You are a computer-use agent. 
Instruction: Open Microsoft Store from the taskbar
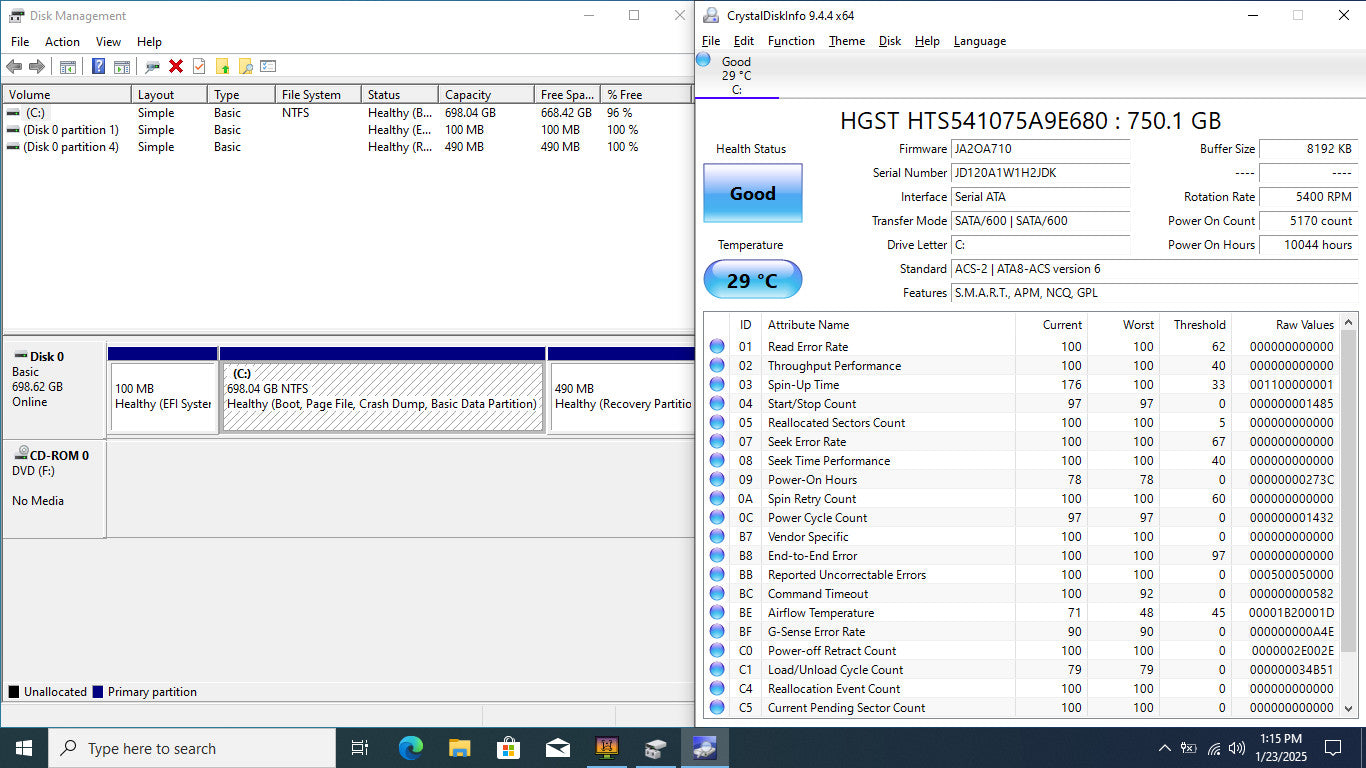508,748
